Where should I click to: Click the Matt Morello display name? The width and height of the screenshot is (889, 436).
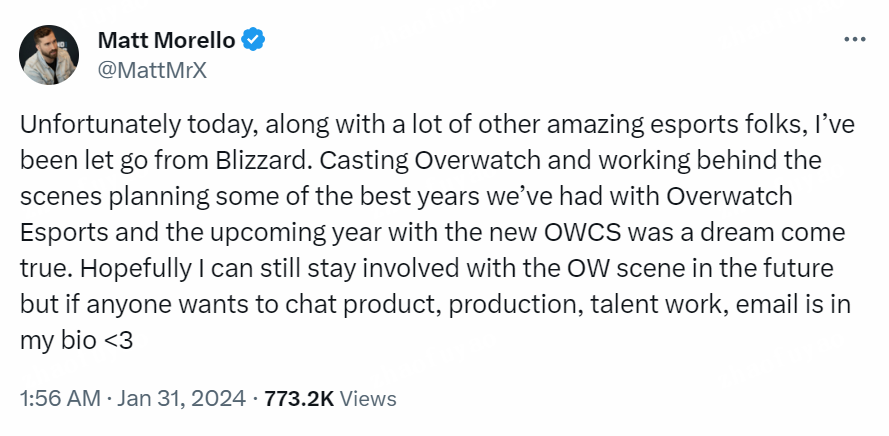pos(166,40)
